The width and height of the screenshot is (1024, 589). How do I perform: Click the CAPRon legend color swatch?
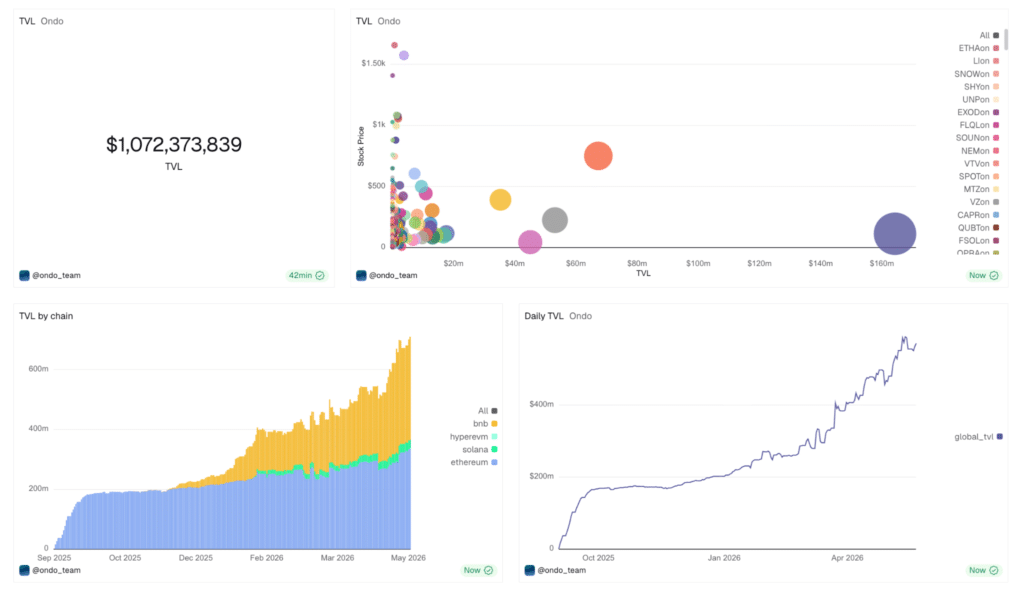[996, 215]
